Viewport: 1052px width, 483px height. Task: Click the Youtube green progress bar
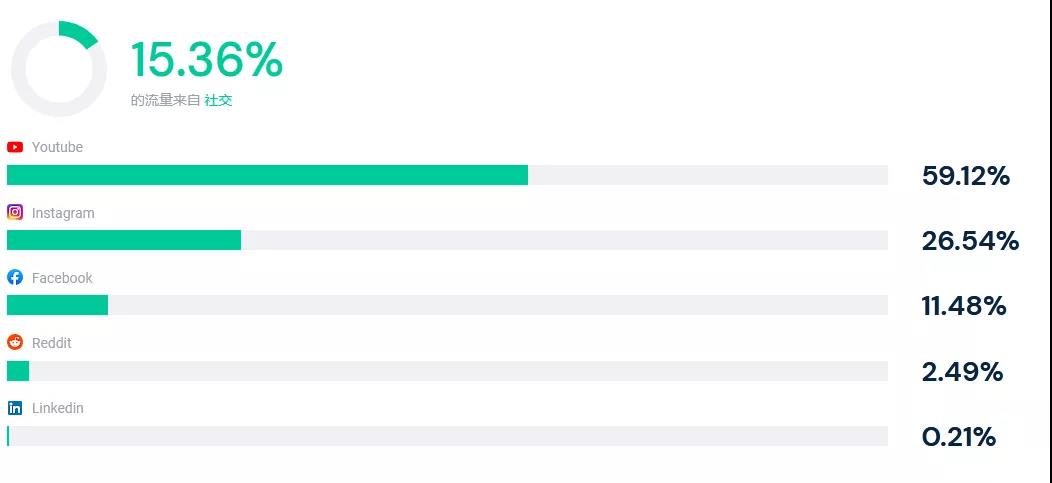(x=267, y=175)
